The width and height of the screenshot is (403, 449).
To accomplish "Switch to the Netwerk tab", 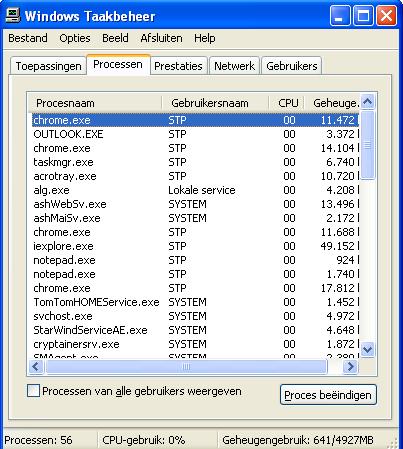I will [x=234, y=66].
